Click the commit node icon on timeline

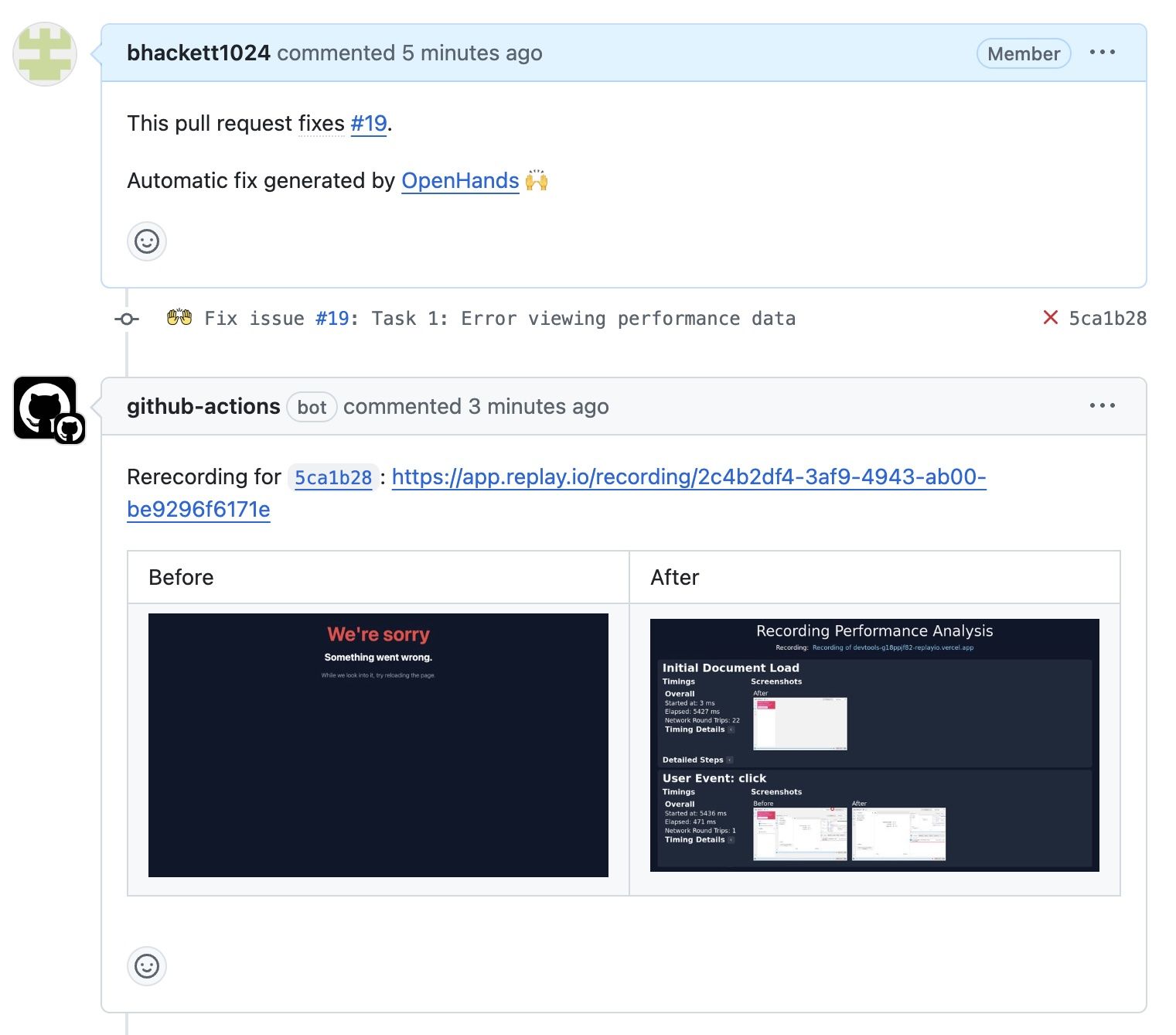127,319
